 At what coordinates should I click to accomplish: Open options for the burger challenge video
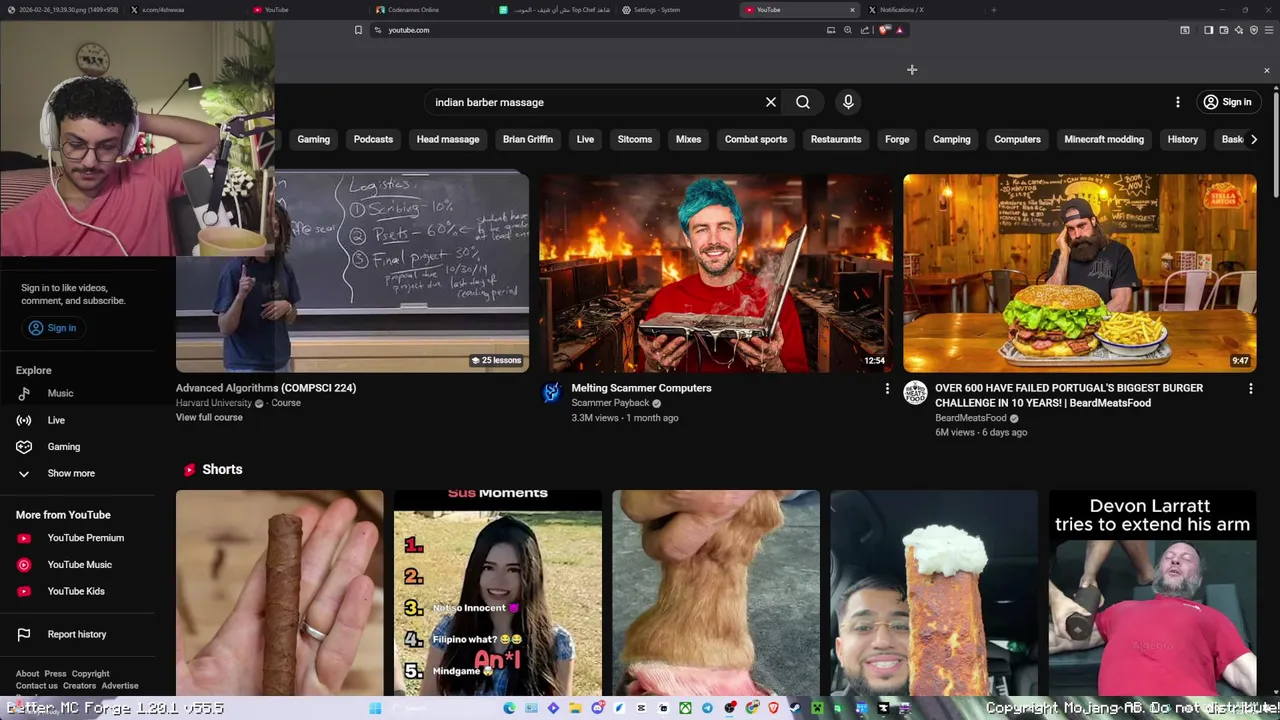[1250, 388]
